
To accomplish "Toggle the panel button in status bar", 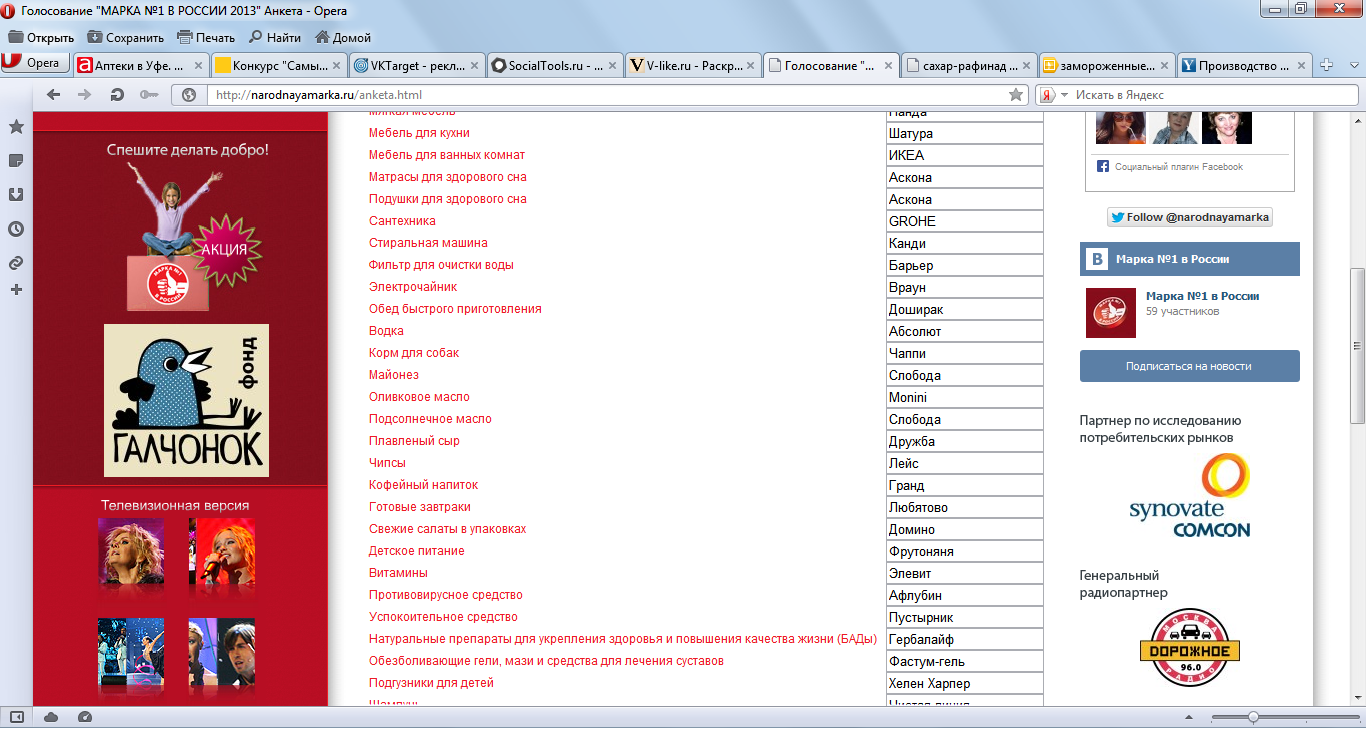I will 16,717.
